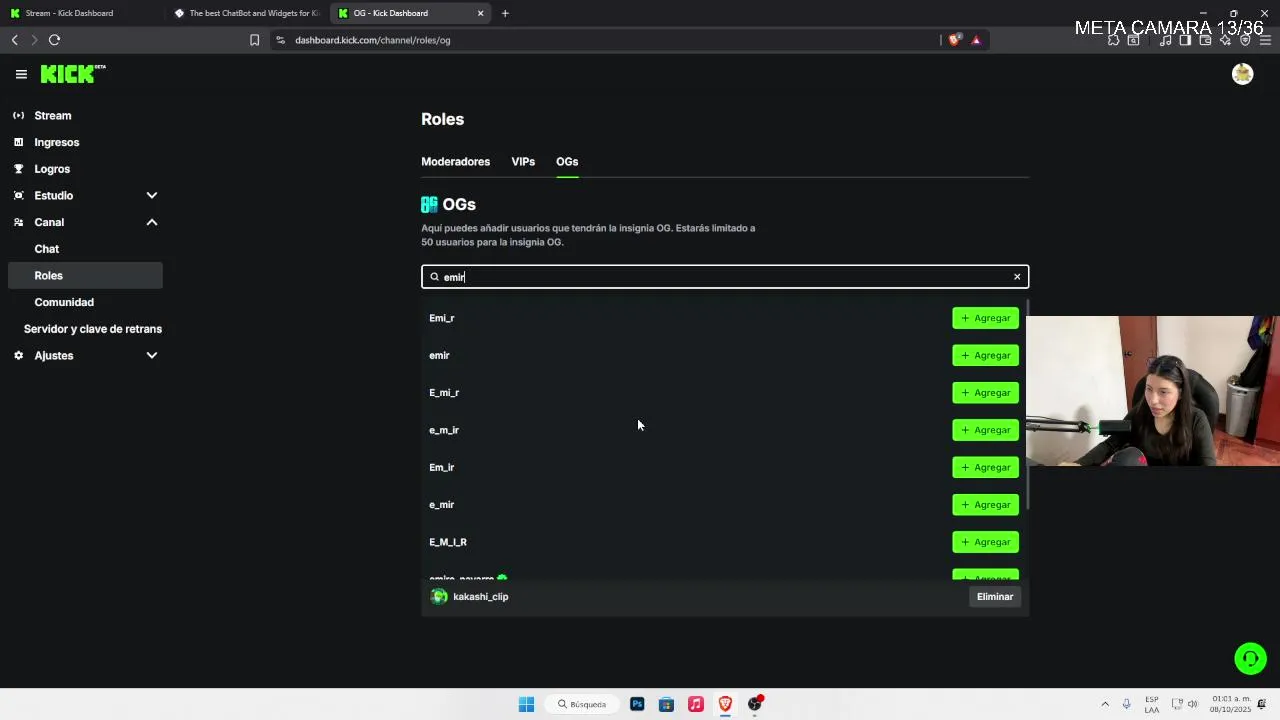Click the kakashi_clip username
This screenshot has width=1280, height=720.
coord(481,597)
